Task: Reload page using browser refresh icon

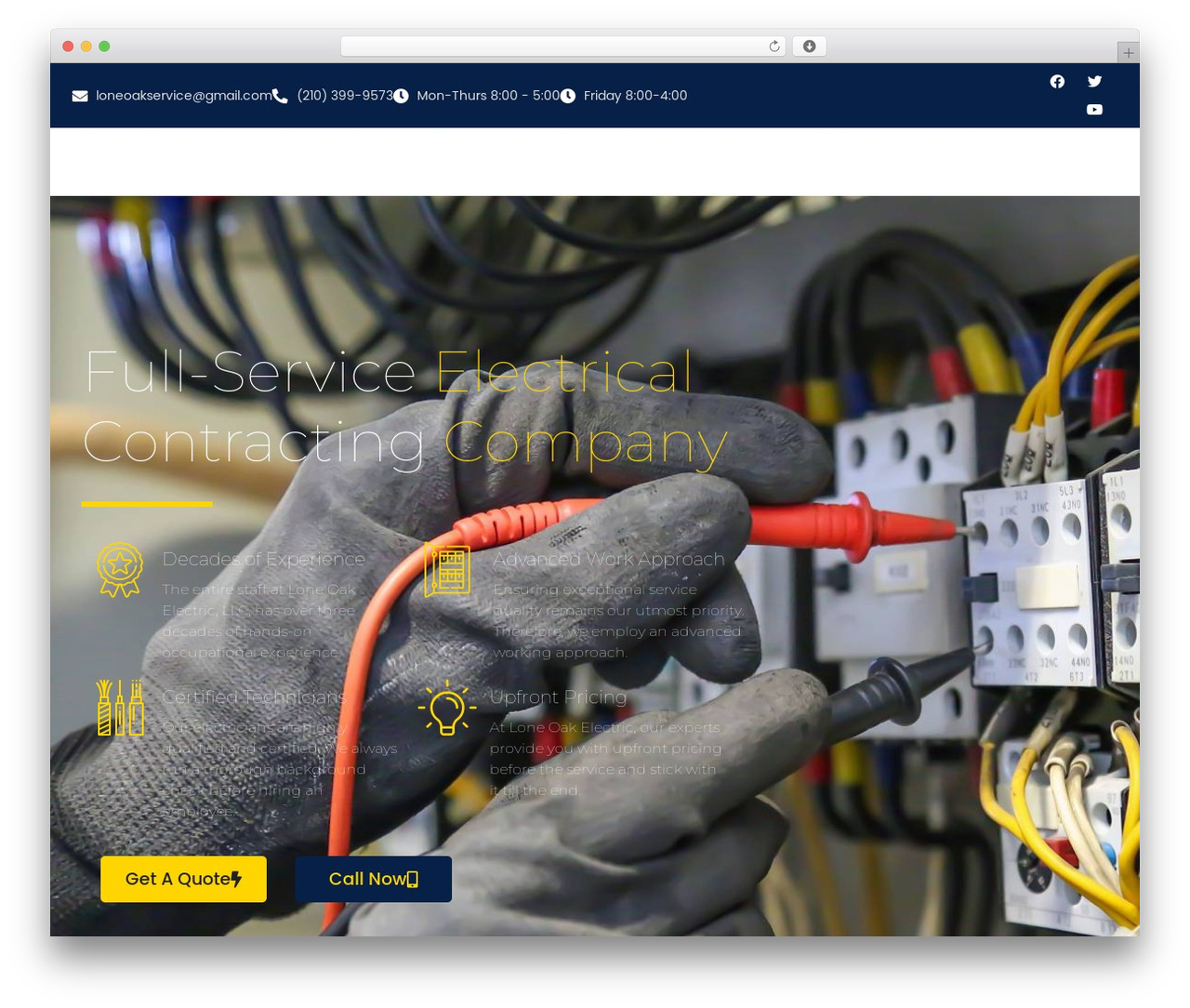Action: (x=773, y=46)
